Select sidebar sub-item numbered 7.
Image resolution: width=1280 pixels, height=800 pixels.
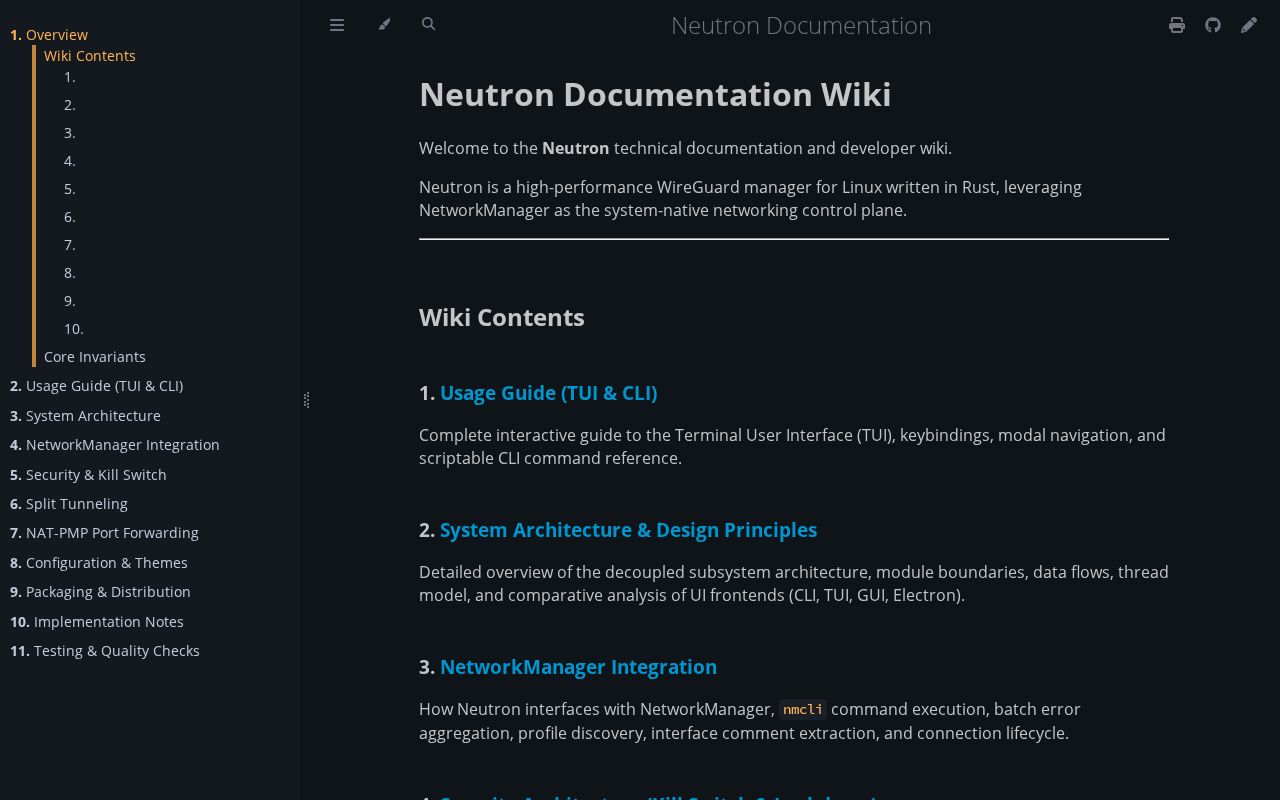[70, 245]
